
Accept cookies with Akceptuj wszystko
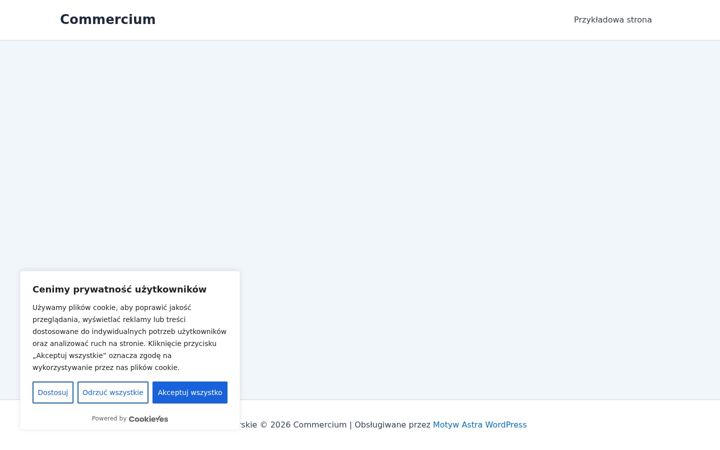pos(190,393)
